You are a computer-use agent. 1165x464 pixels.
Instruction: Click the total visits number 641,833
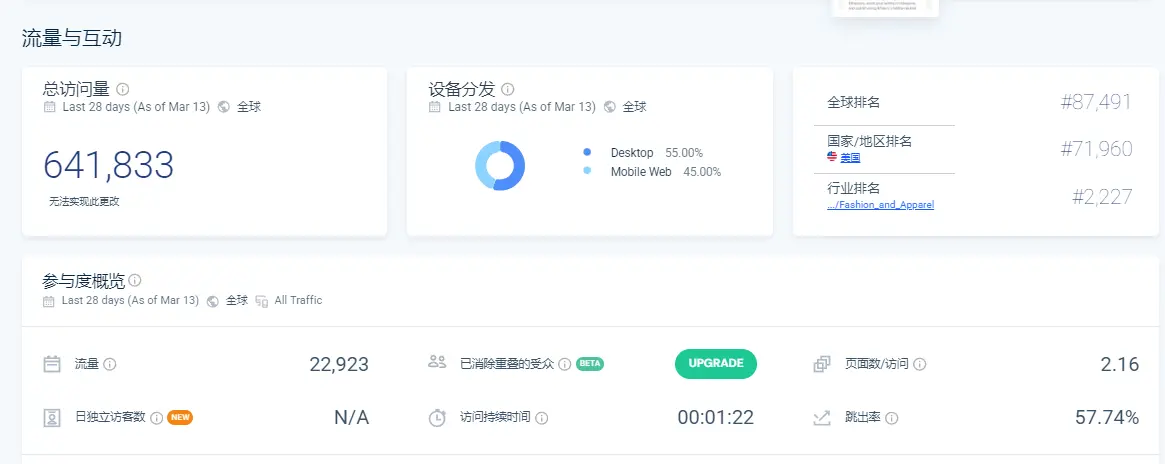tap(108, 165)
